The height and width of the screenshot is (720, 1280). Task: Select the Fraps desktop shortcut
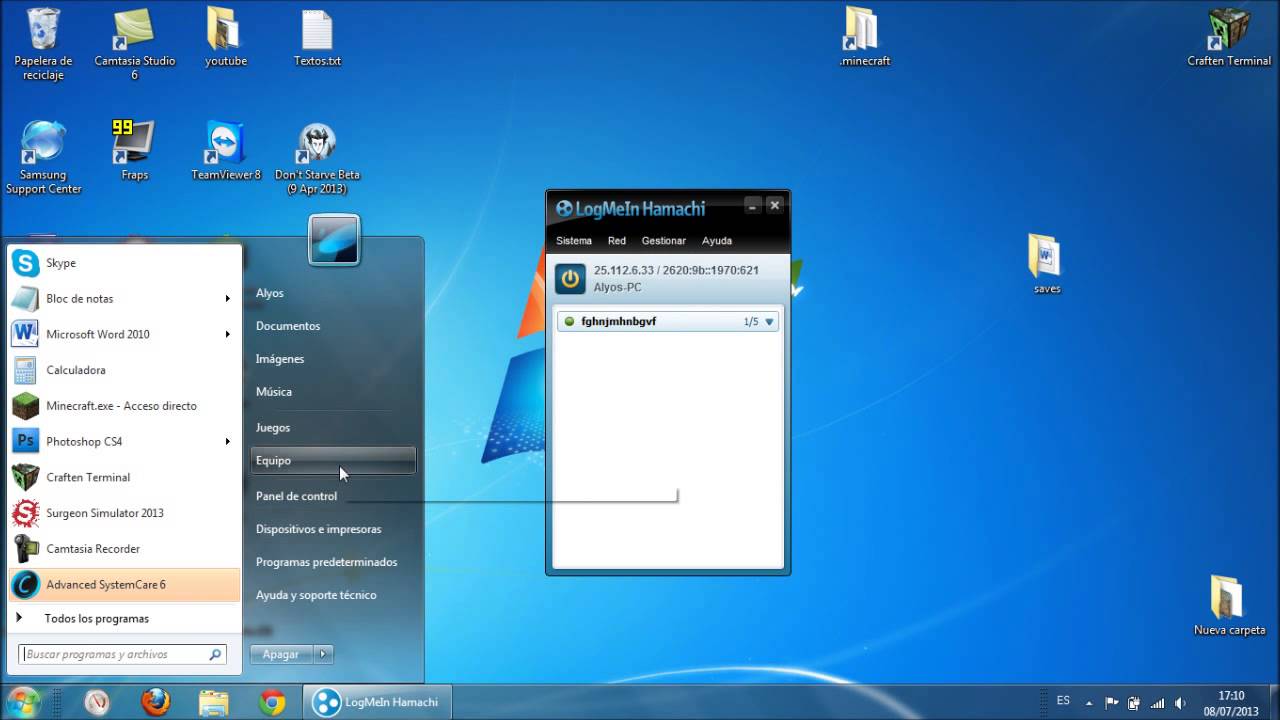(x=135, y=151)
